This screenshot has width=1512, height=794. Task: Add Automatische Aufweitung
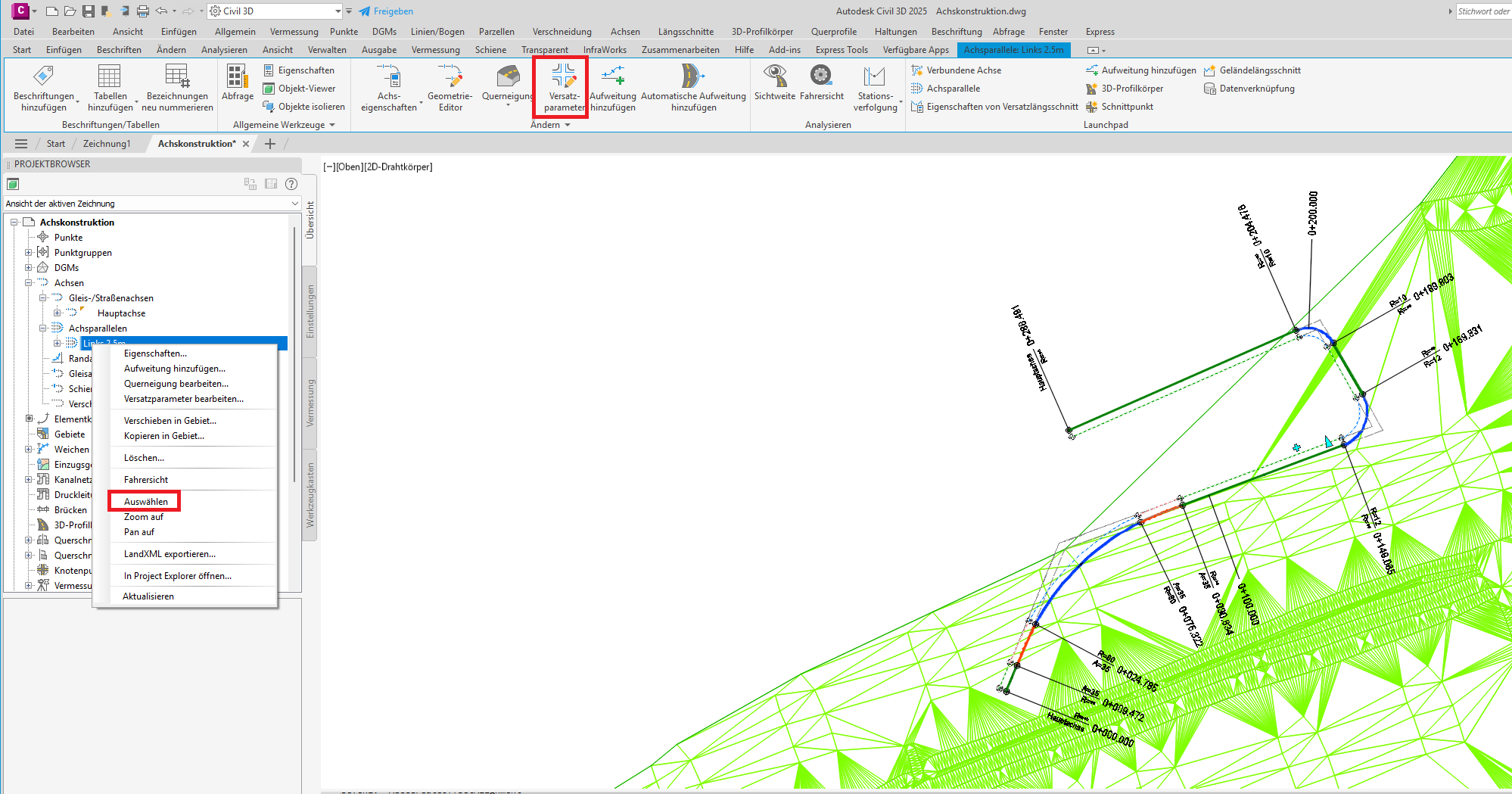[693, 89]
